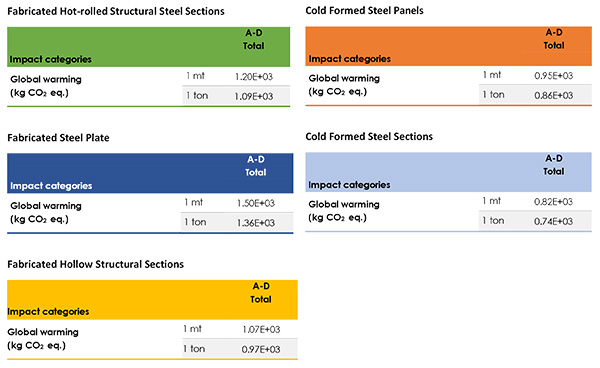
Task: Click the 1.07E+03 hollow sections value
Action: pos(261,329)
